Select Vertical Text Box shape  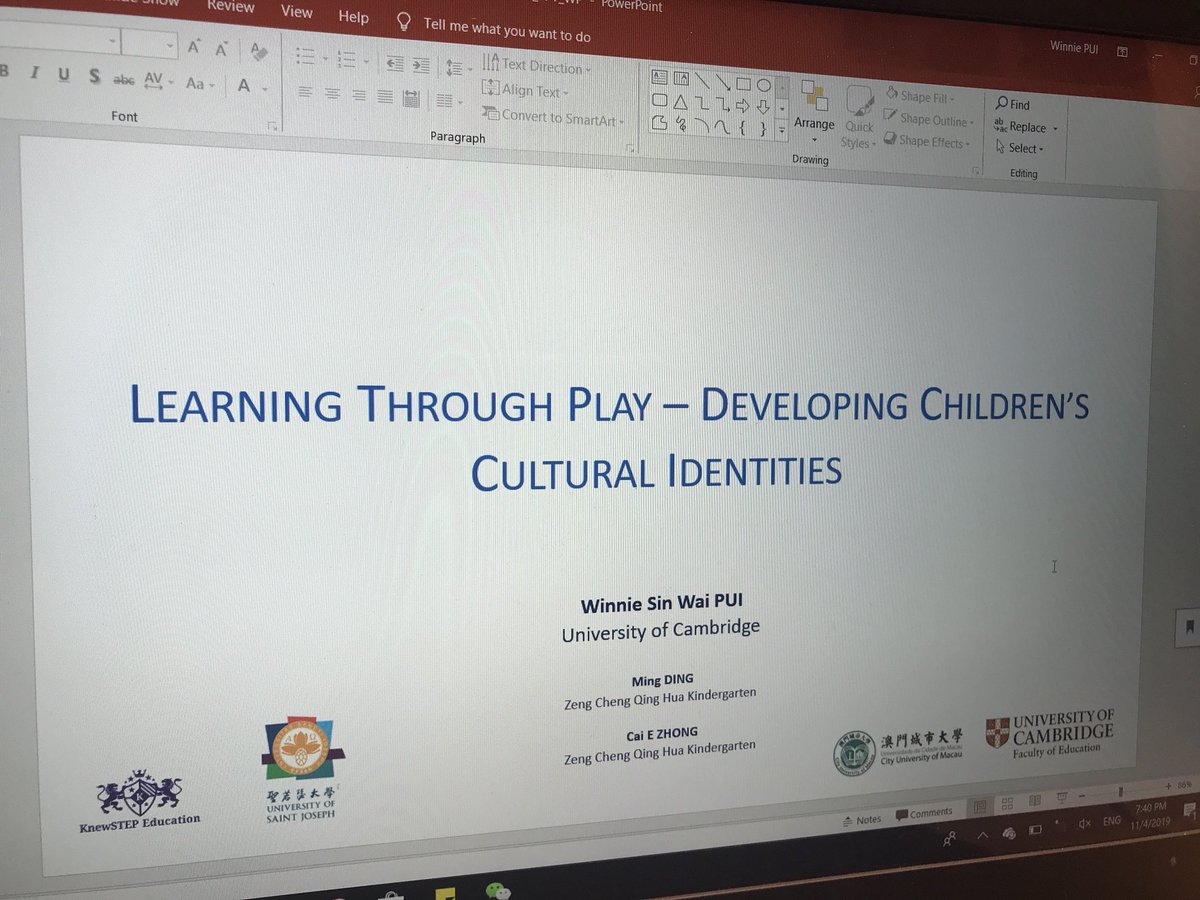click(681, 78)
